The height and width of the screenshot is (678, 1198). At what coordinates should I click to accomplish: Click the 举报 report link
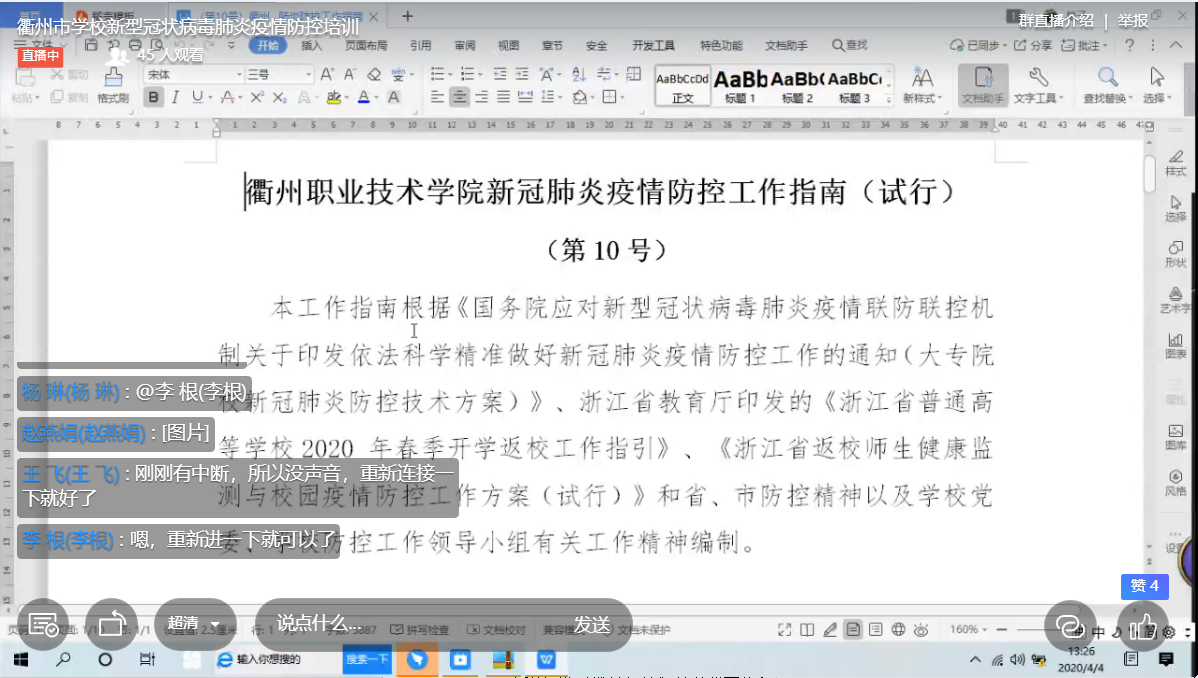tap(1133, 21)
